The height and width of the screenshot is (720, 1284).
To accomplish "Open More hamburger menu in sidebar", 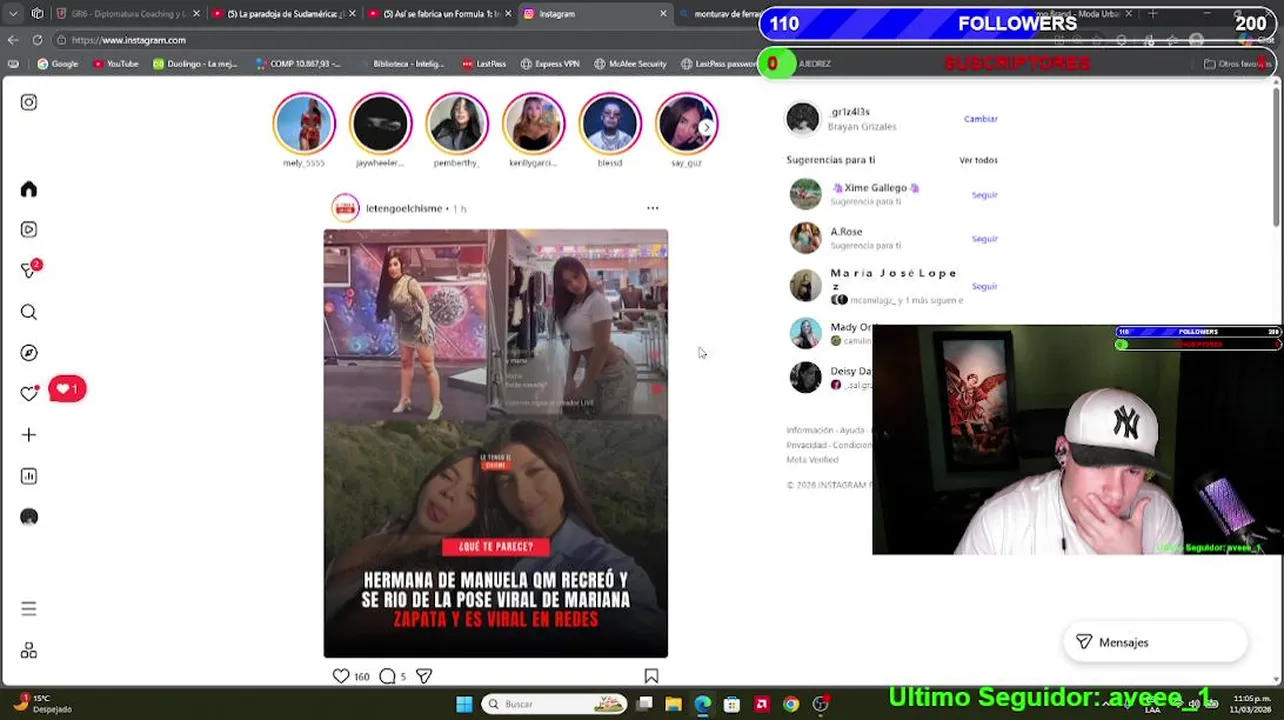I will click(x=29, y=609).
